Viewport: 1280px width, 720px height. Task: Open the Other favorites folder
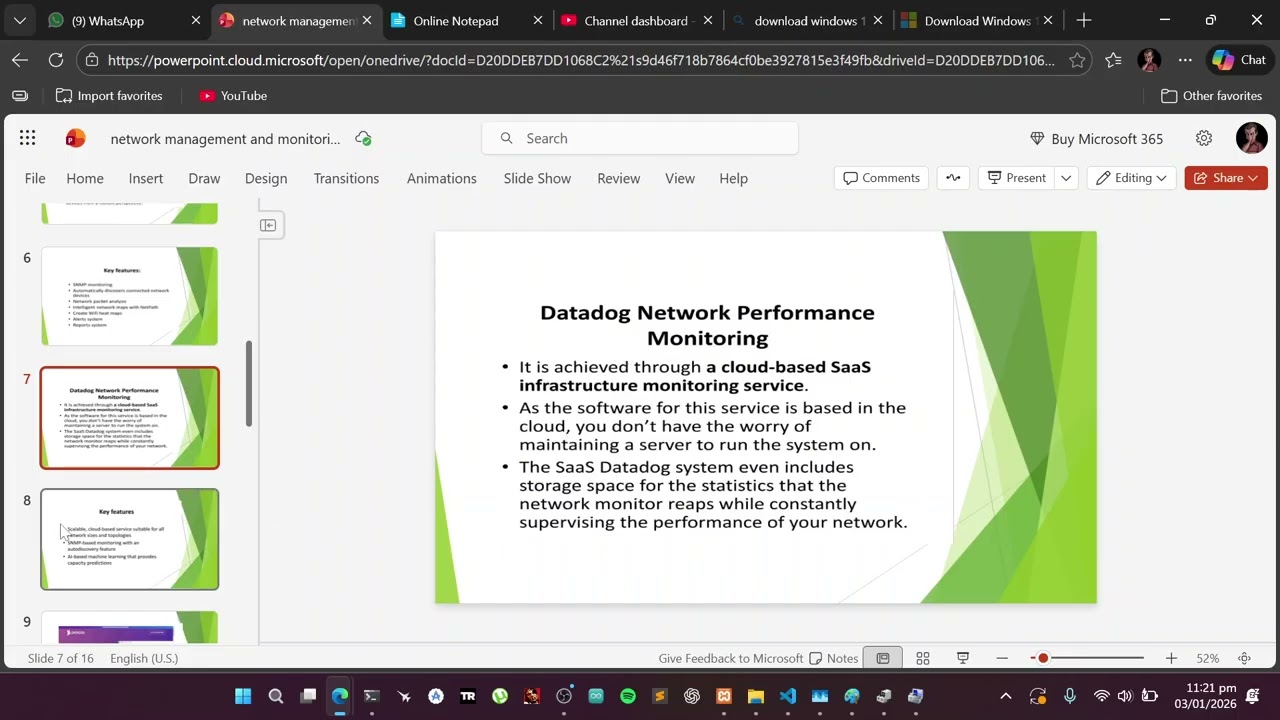click(x=1211, y=96)
